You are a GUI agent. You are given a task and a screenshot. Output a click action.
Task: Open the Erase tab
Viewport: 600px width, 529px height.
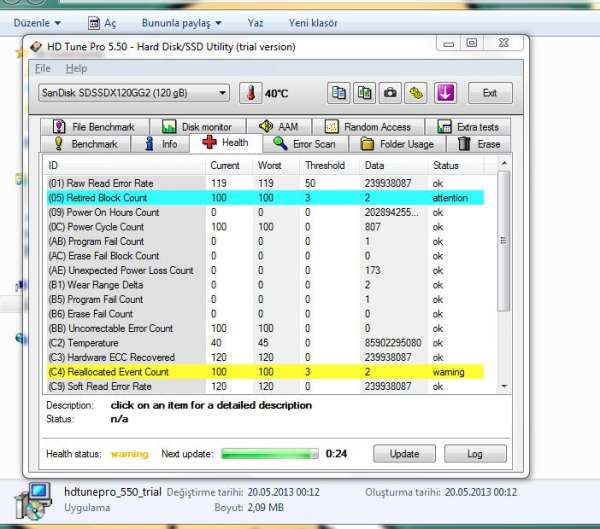479,144
